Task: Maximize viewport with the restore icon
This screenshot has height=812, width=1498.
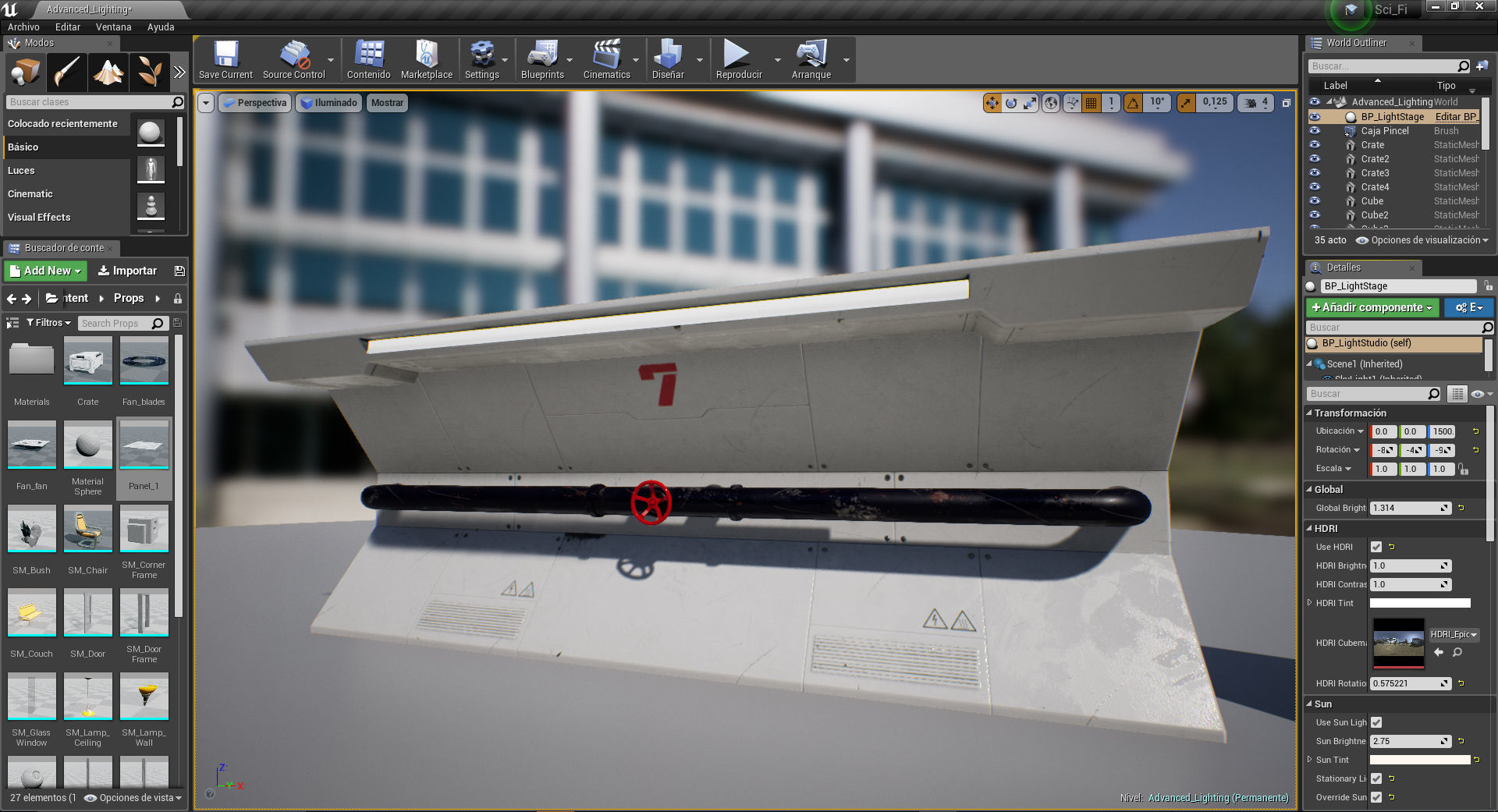Action: [x=1286, y=103]
